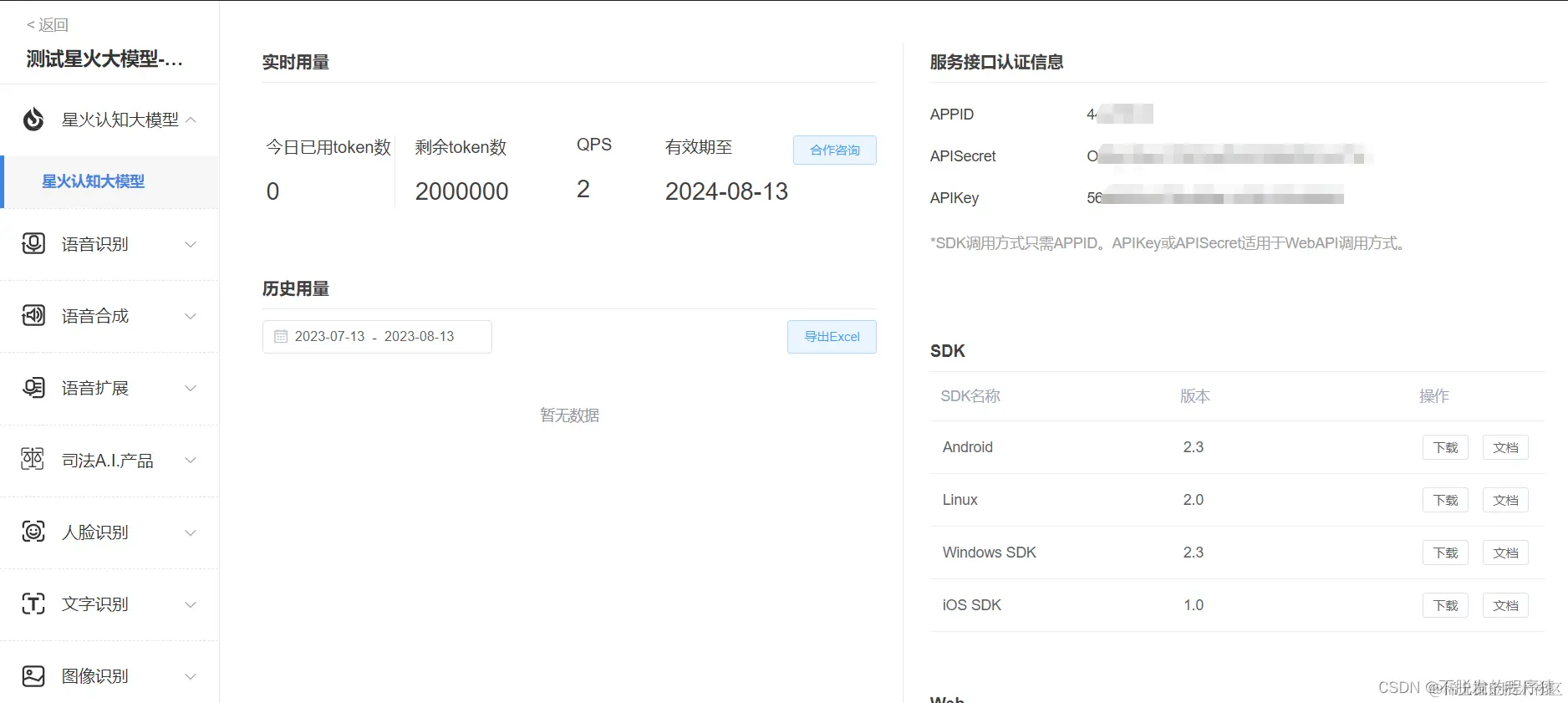The width and height of the screenshot is (1568, 703).
Task: Click the 图像识别 menu label
Action: pyautogui.click(x=95, y=676)
